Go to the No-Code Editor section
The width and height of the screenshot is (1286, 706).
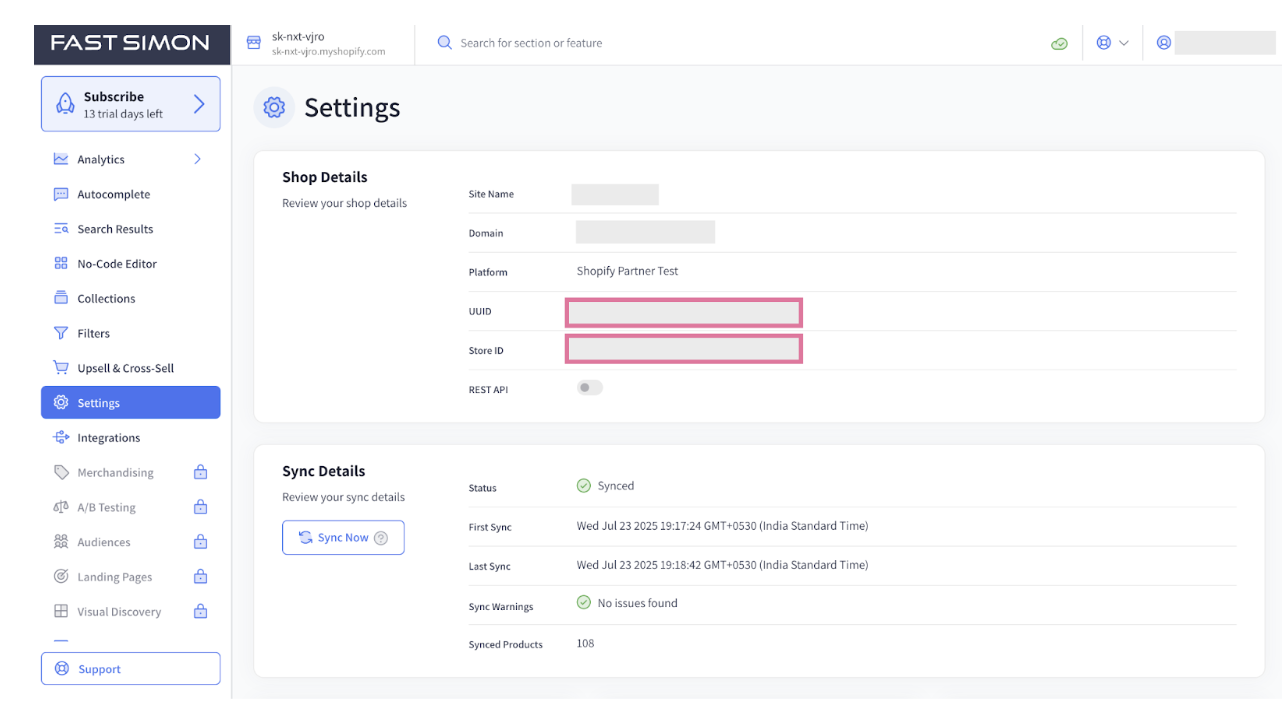pyautogui.click(x=117, y=264)
